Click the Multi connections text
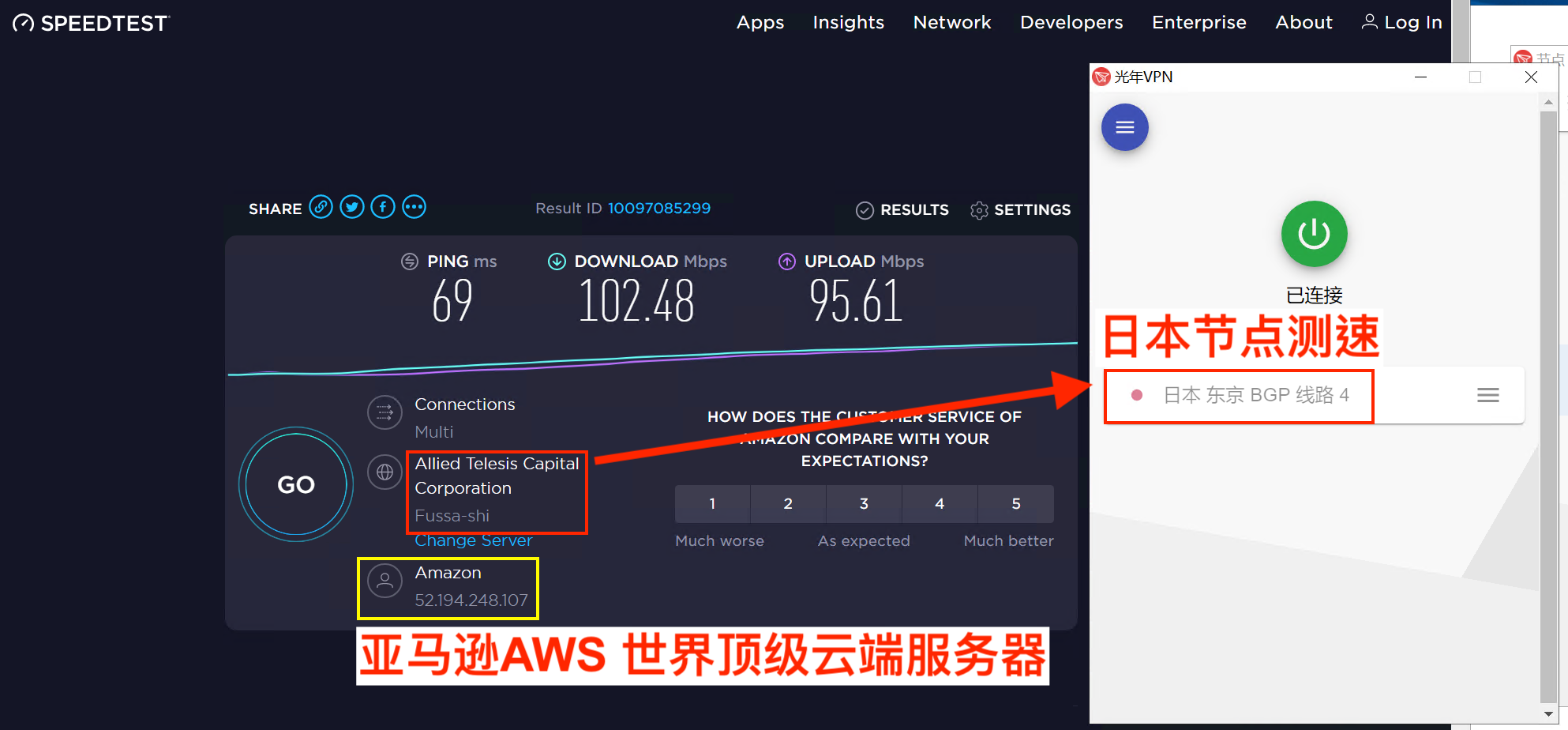Image resolution: width=1568 pixels, height=730 pixels. point(434,432)
